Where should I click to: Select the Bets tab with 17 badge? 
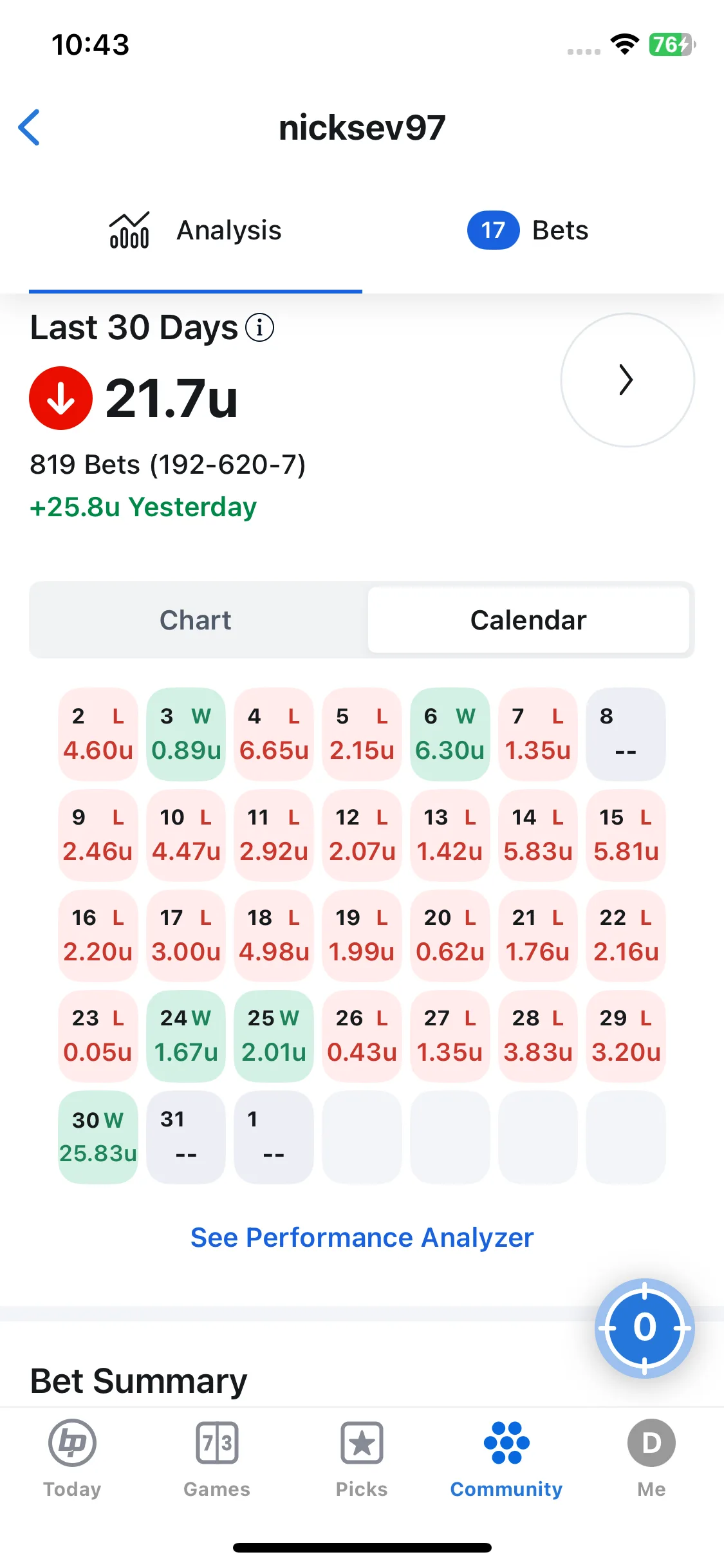[528, 230]
